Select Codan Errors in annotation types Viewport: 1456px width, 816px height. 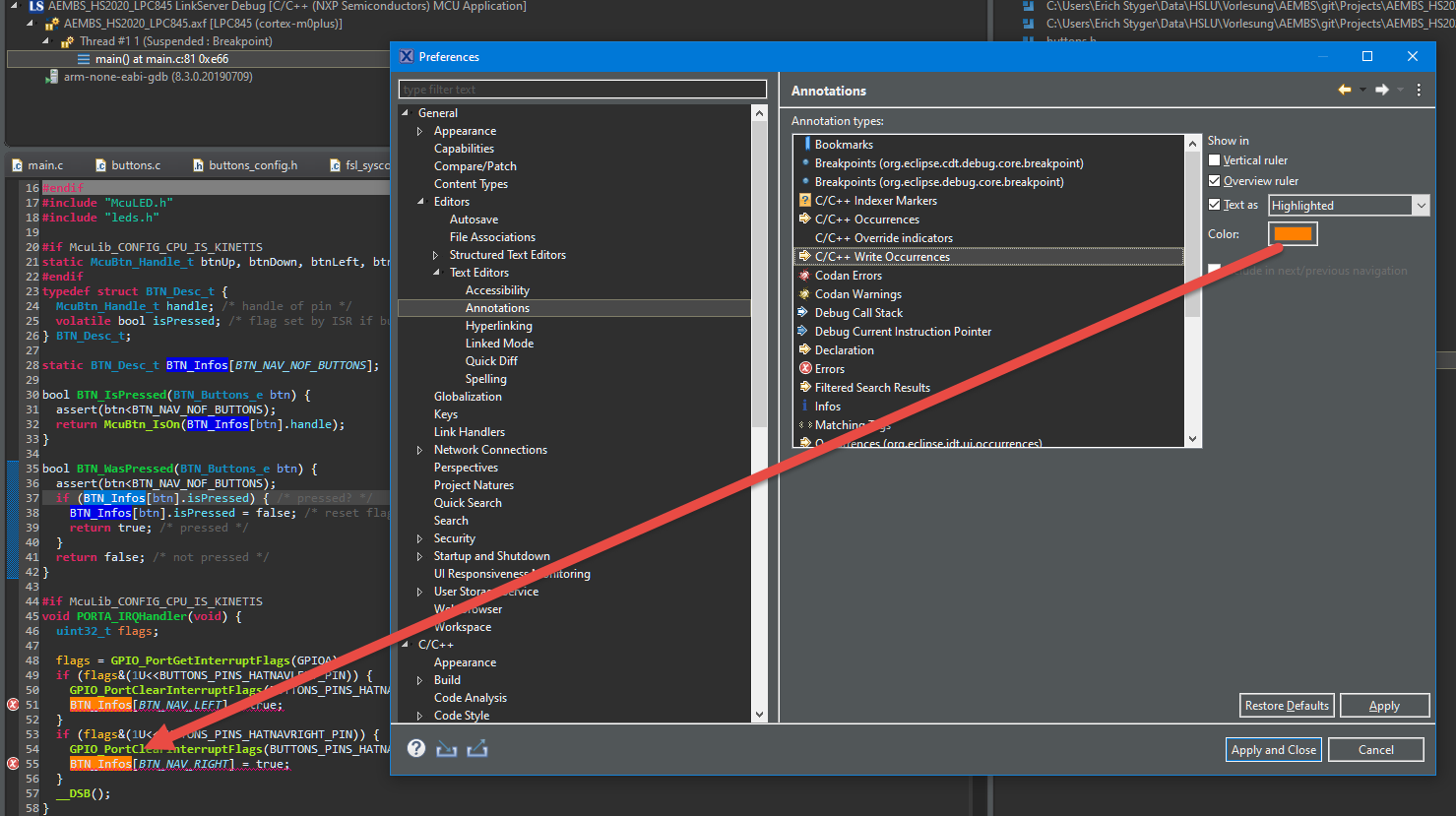(x=848, y=276)
